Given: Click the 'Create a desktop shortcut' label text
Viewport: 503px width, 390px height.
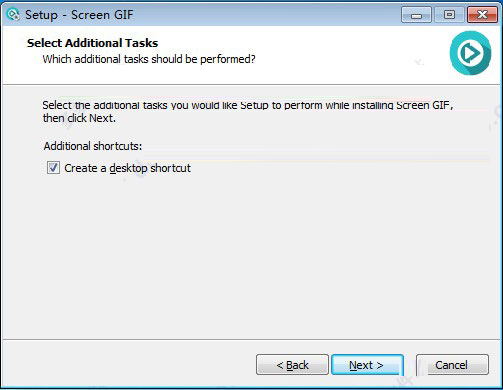Looking at the screenshot, I should (127, 168).
